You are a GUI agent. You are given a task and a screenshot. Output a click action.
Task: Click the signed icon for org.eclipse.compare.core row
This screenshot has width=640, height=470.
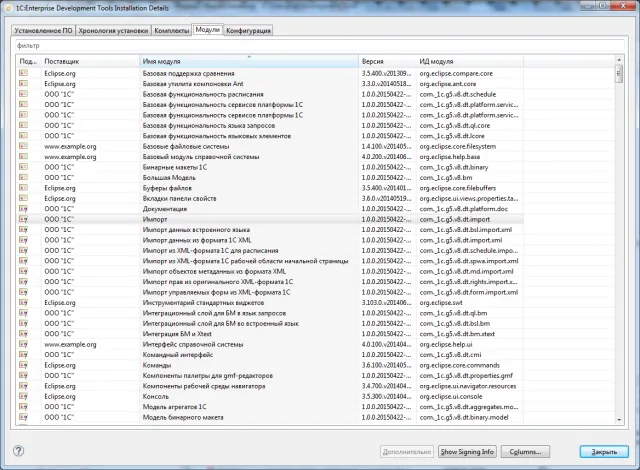[x=23, y=73]
